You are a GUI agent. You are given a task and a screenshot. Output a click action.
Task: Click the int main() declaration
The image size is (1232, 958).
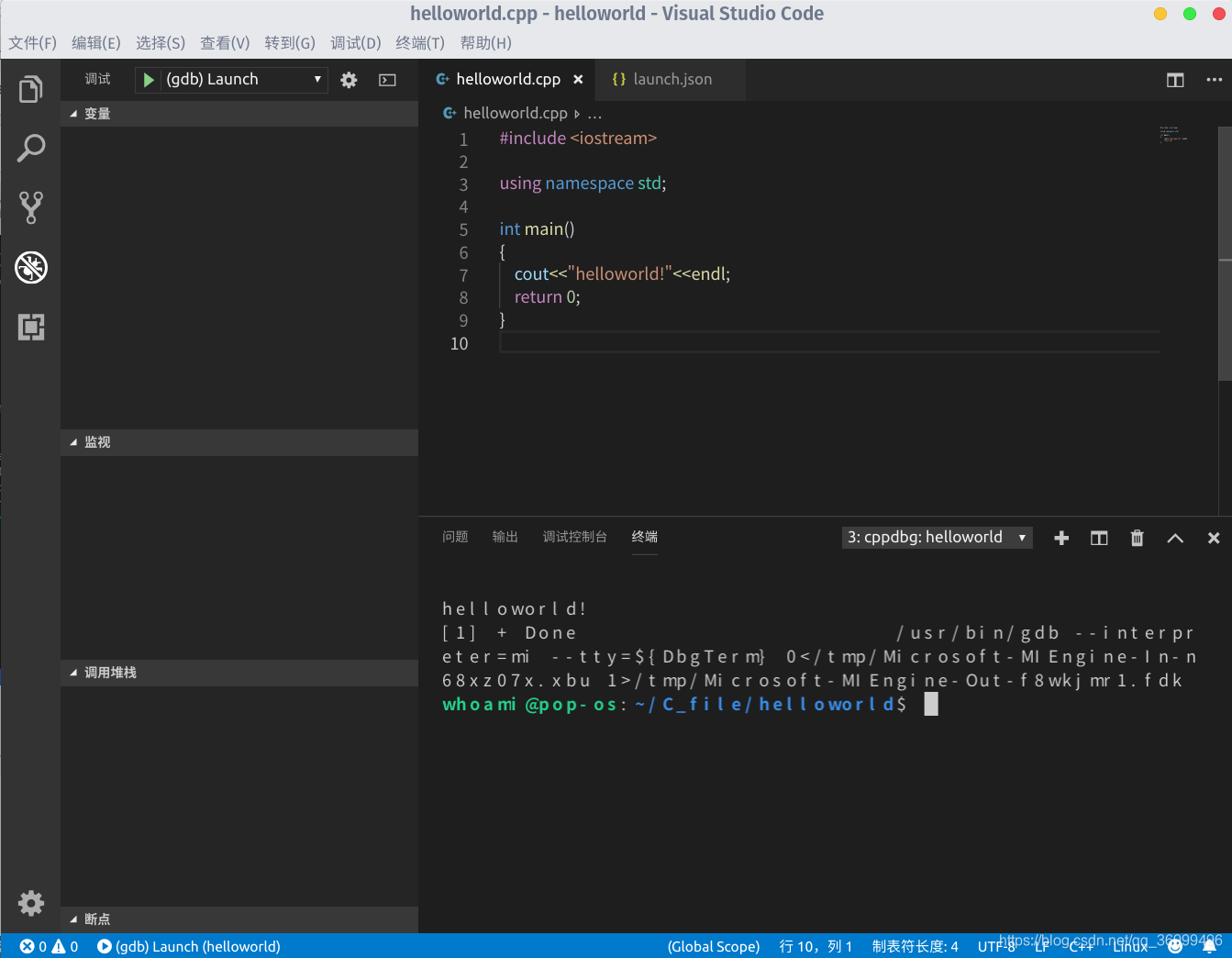coord(537,229)
